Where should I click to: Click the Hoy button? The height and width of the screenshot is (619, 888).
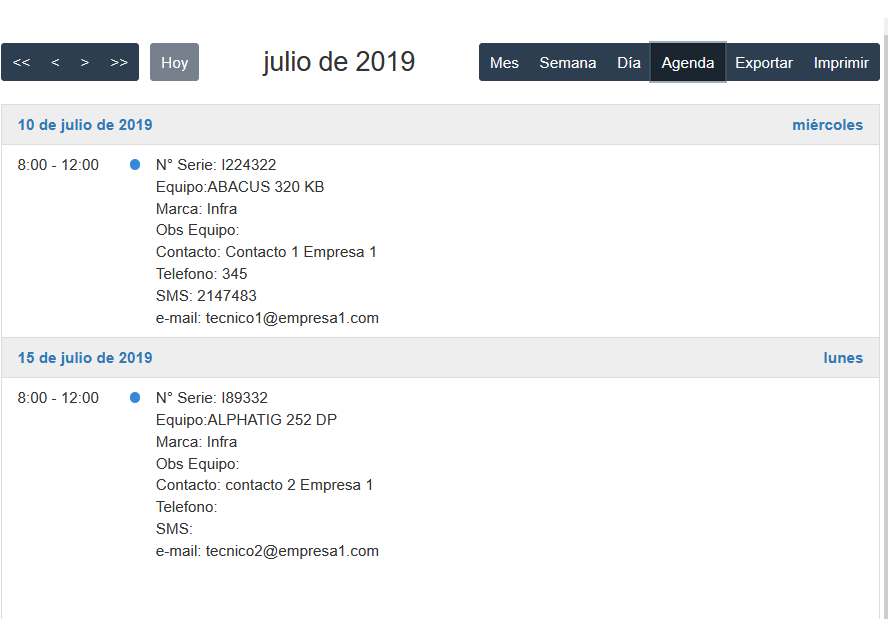tap(174, 62)
